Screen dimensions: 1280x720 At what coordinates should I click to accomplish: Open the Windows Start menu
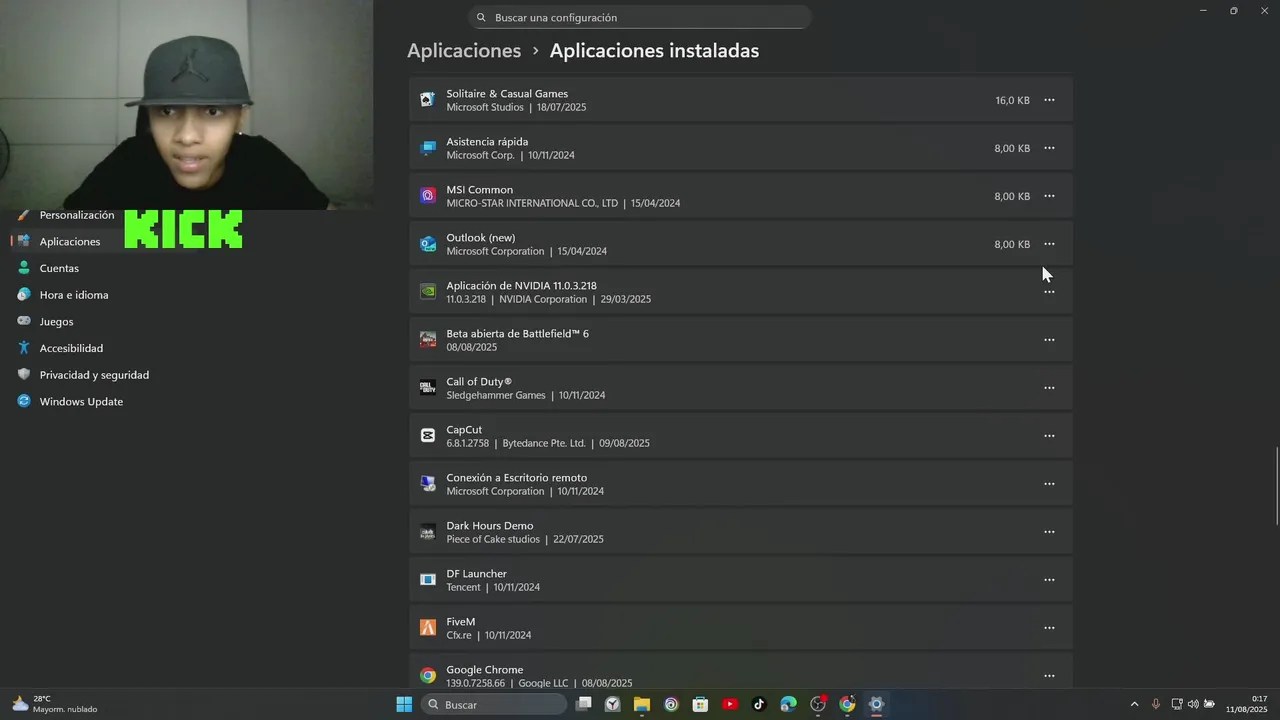click(404, 705)
